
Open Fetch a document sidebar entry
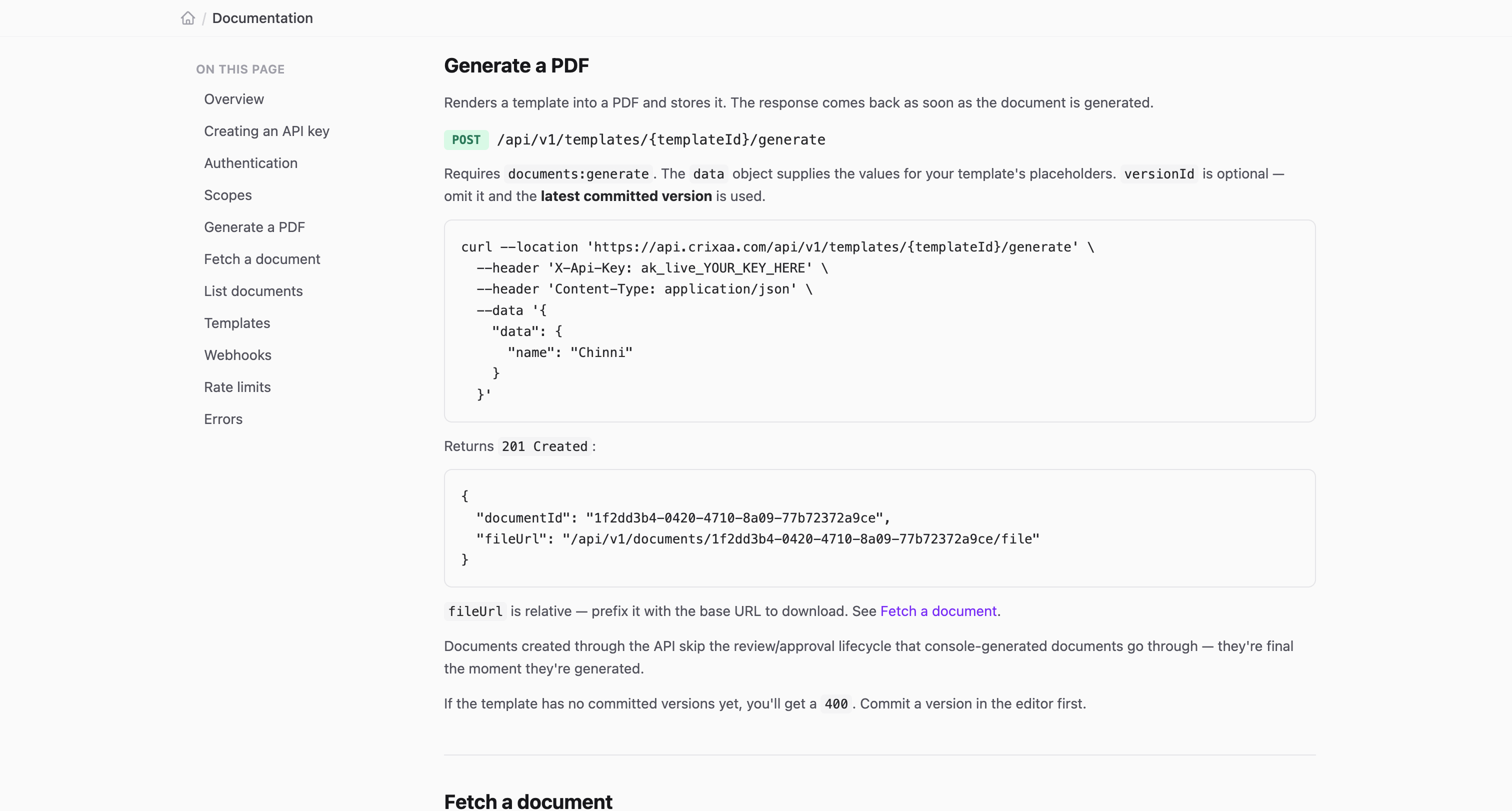pyautogui.click(x=262, y=259)
